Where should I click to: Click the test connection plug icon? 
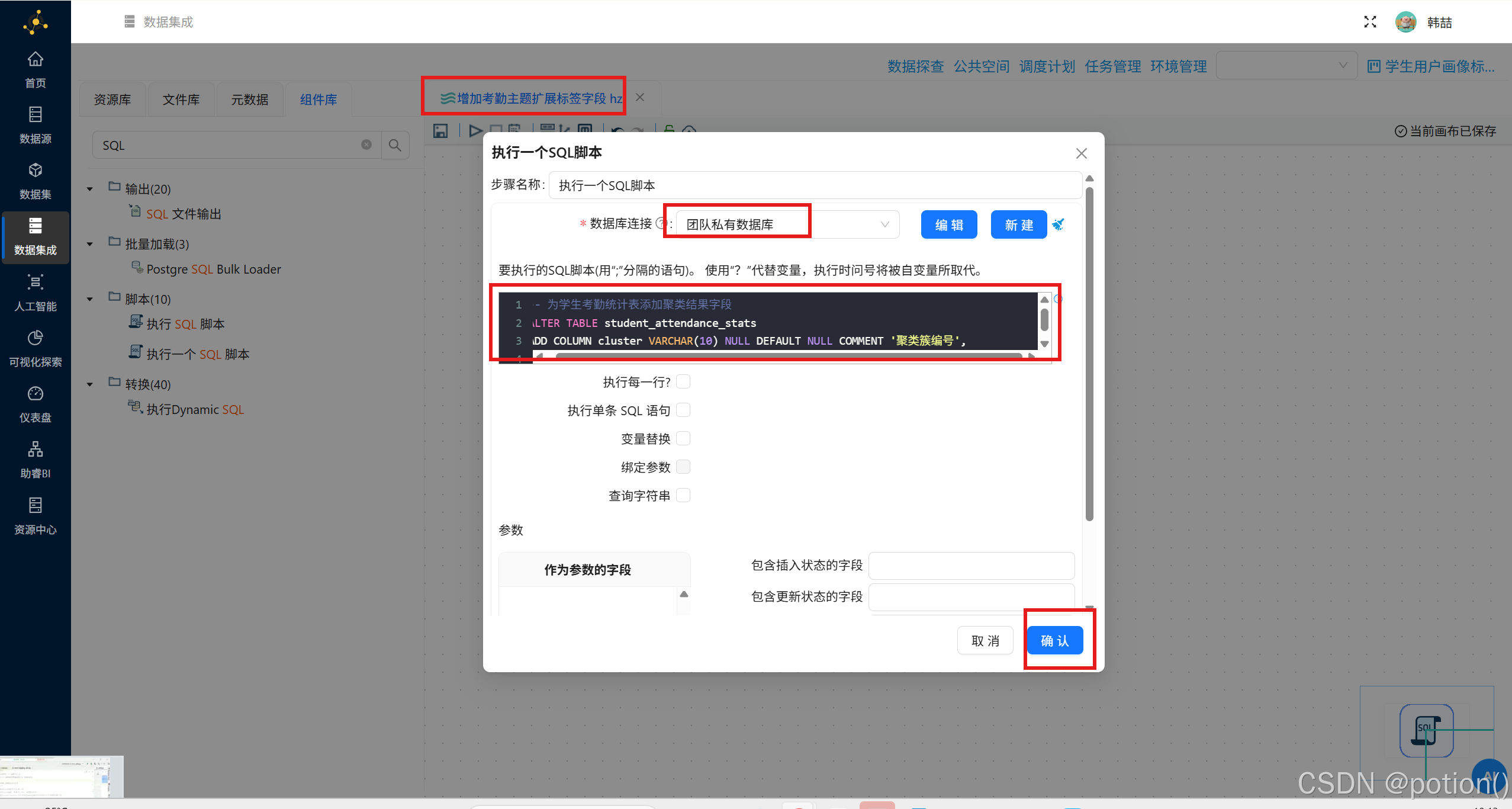point(1058,224)
